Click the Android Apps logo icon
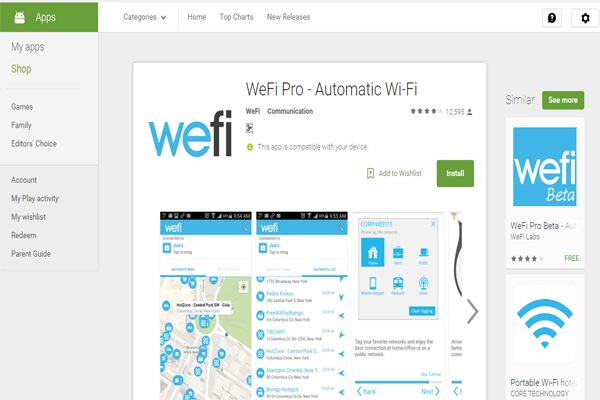 20,17
